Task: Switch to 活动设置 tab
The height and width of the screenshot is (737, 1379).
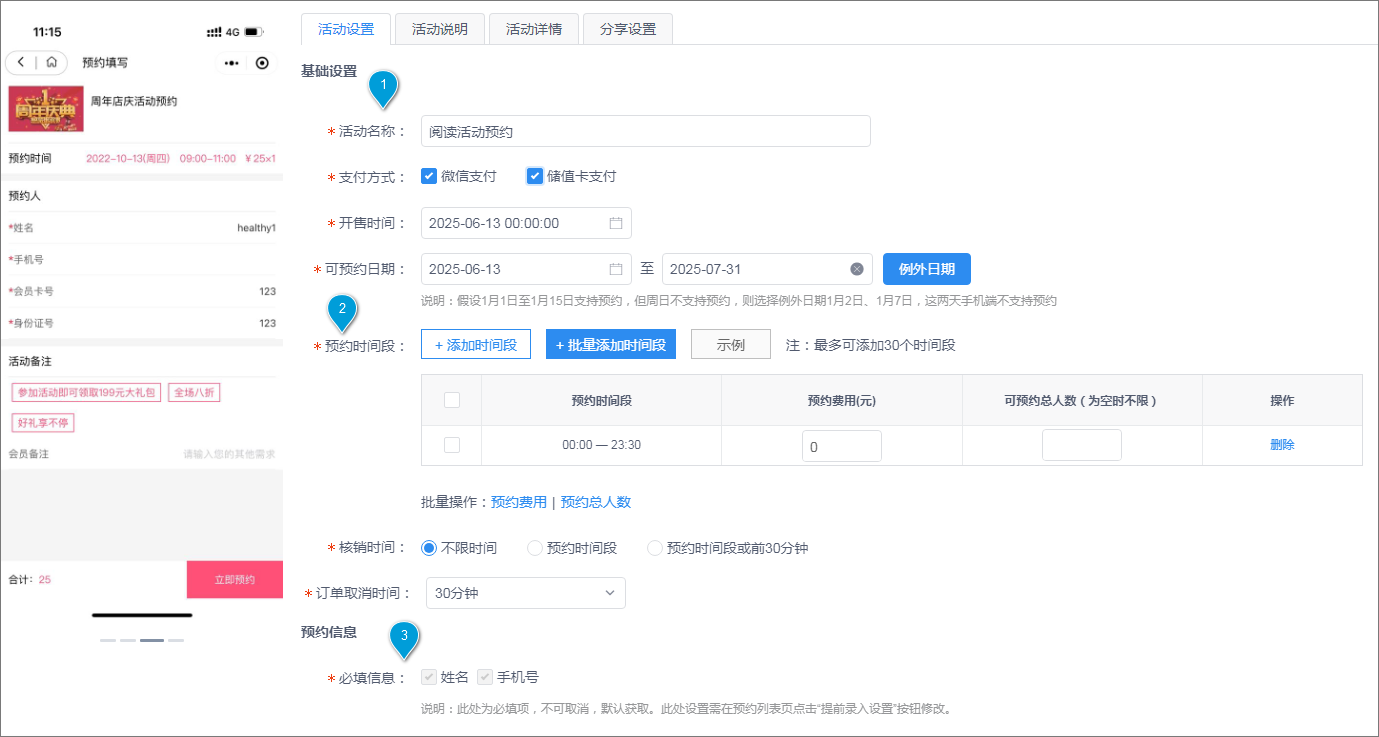Action: [346, 29]
